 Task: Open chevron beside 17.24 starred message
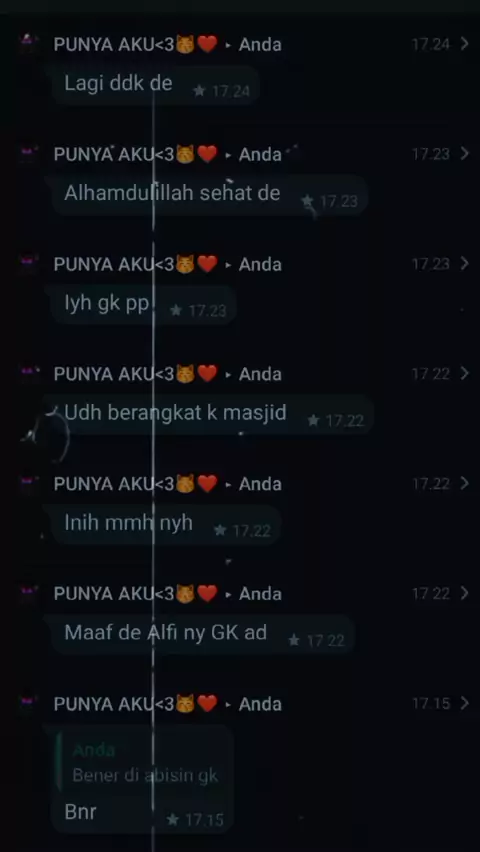click(x=464, y=44)
